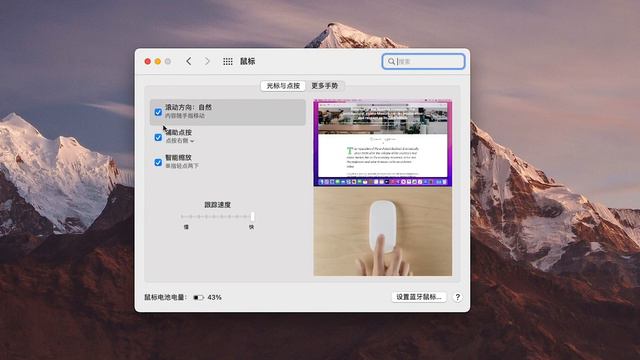Open help with question mark button

pyautogui.click(x=458, y=297)
